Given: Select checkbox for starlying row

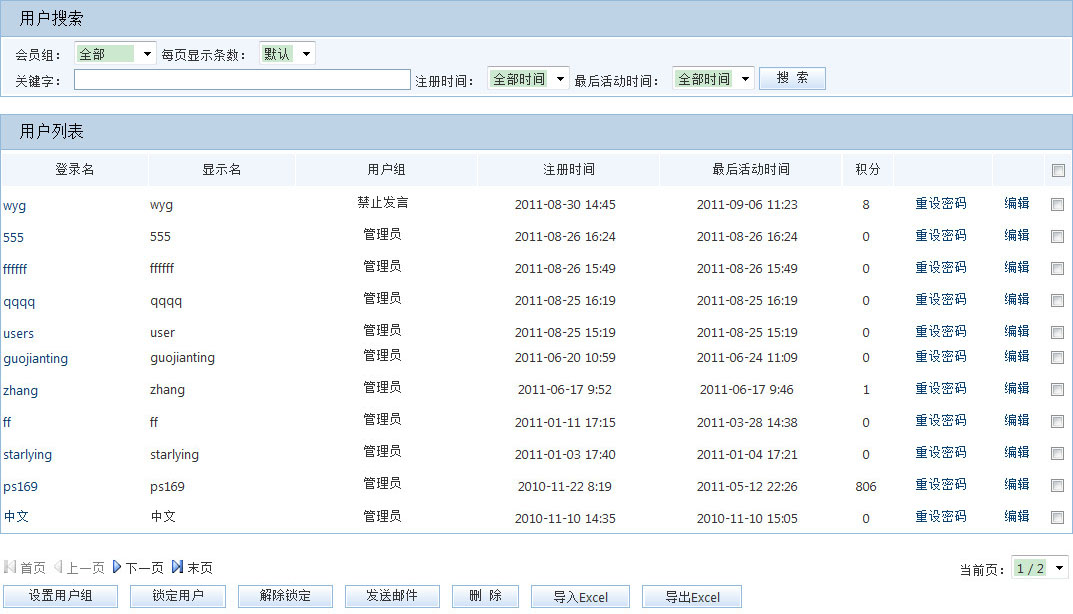Looking at the screenshot, I should tap(1057, 453).
